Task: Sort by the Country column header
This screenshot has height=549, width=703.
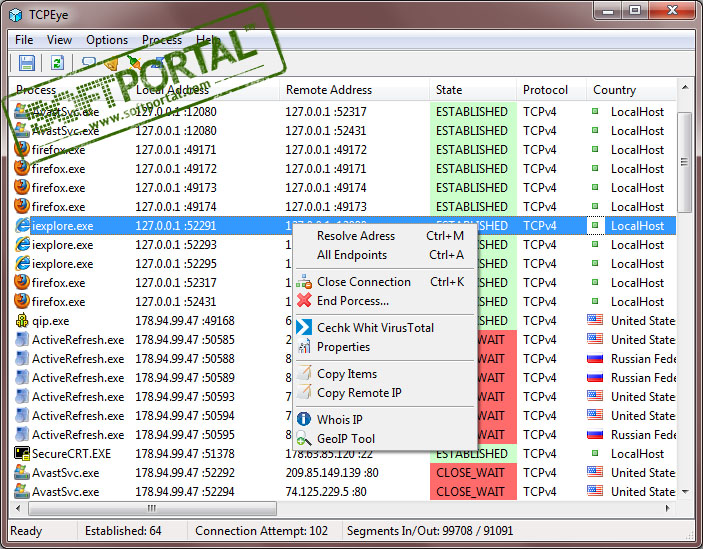Action: point(631,90)
